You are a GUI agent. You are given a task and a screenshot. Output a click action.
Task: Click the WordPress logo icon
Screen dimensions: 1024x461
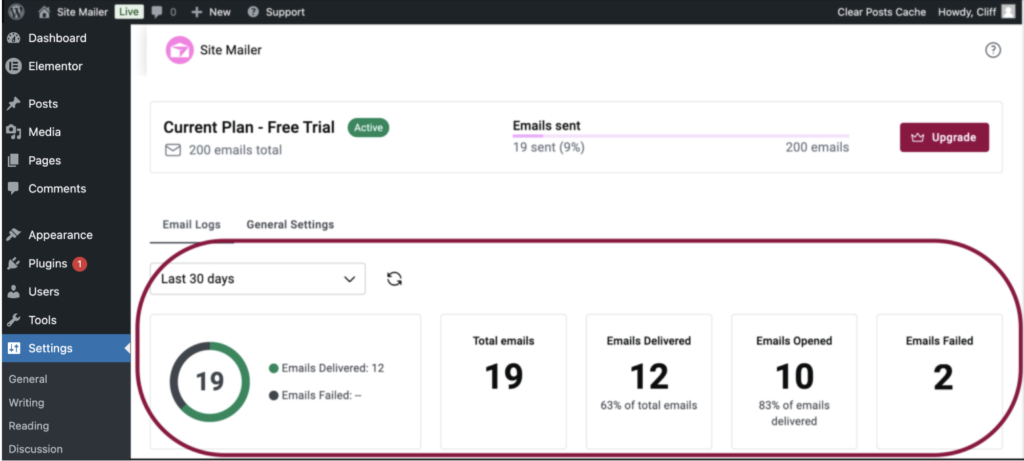click(14, 12)
